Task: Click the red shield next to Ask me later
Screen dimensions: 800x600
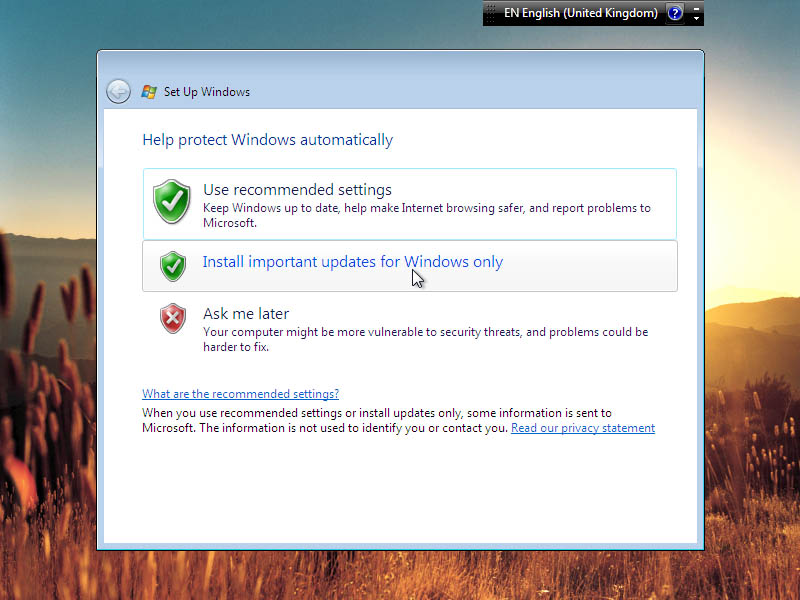Action: [173, 318]
